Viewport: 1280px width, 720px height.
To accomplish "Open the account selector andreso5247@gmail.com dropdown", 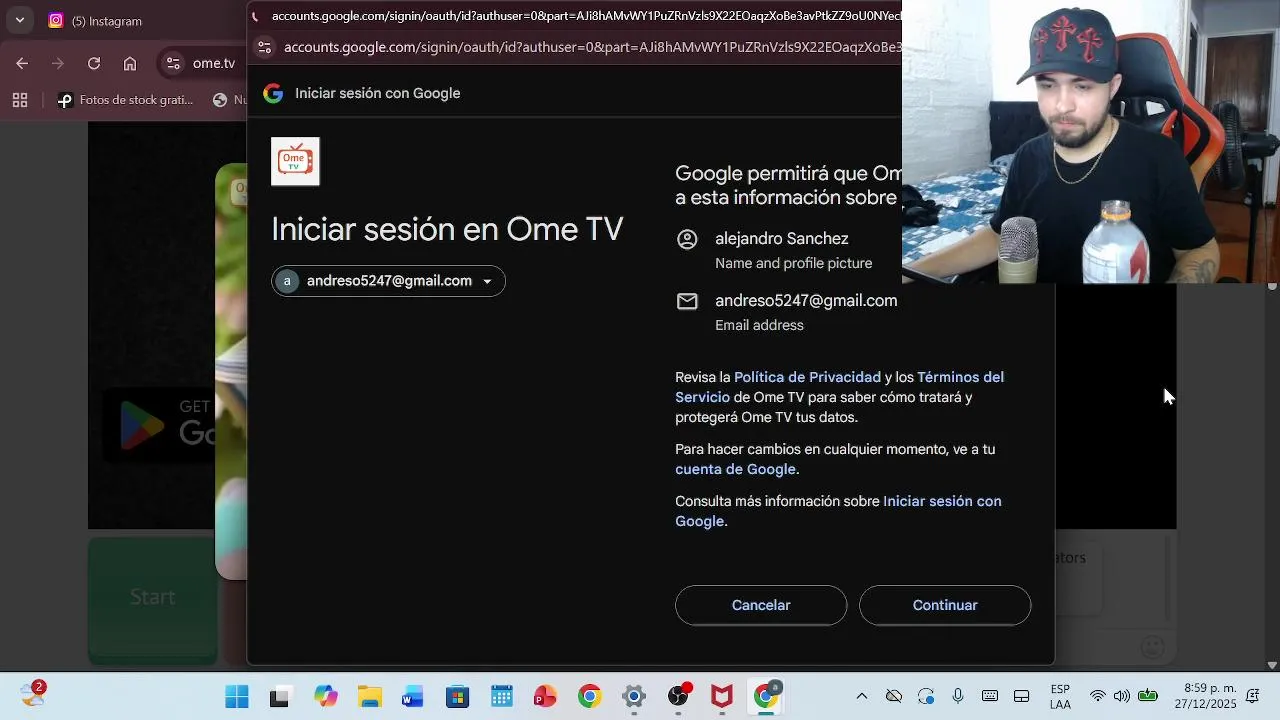I will coord(388,281).
